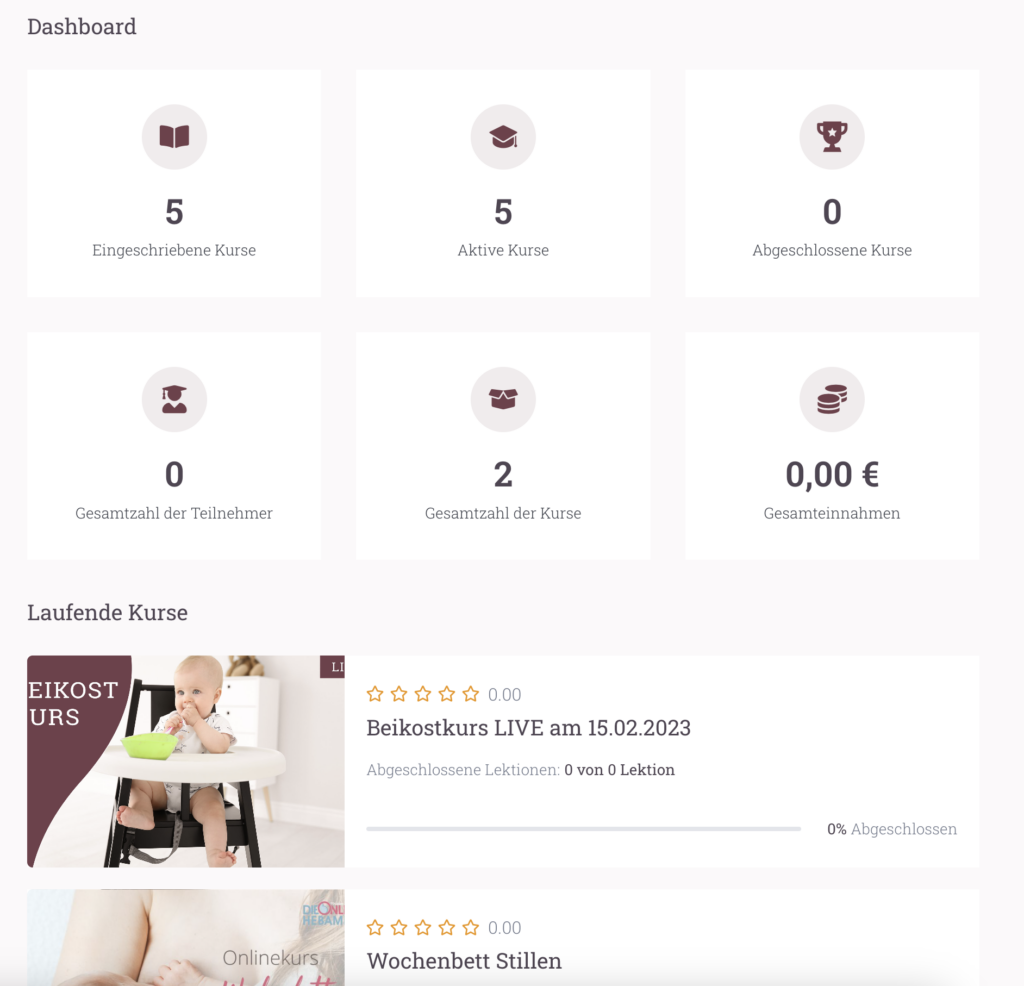Viewport: 1024px width, 986px height.
Task: Open the Wochenbett Stillen course title
Action: pyautogui.click(x=464, y=961)
